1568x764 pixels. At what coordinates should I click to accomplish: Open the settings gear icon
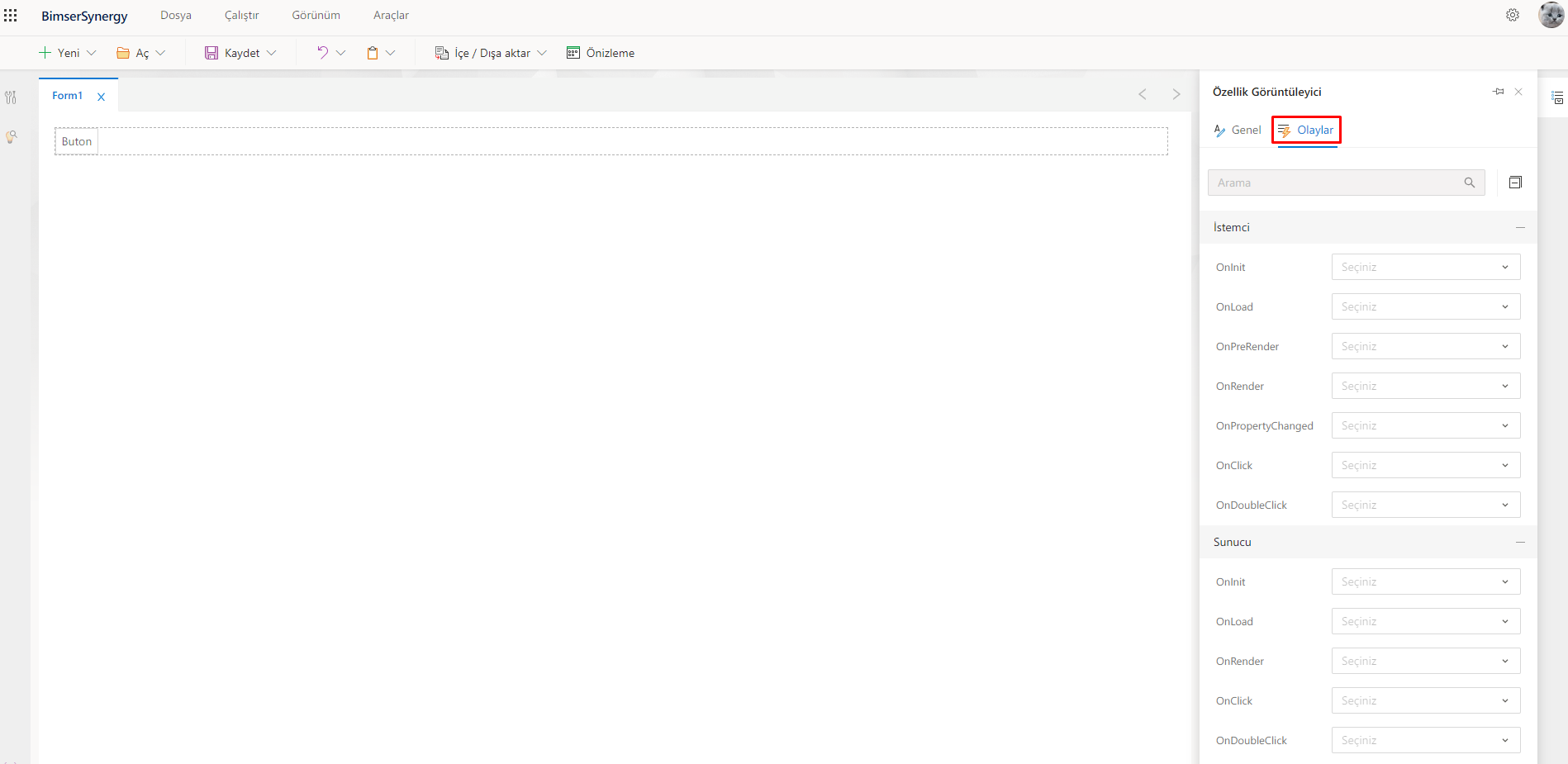(x=1513, y=15)
